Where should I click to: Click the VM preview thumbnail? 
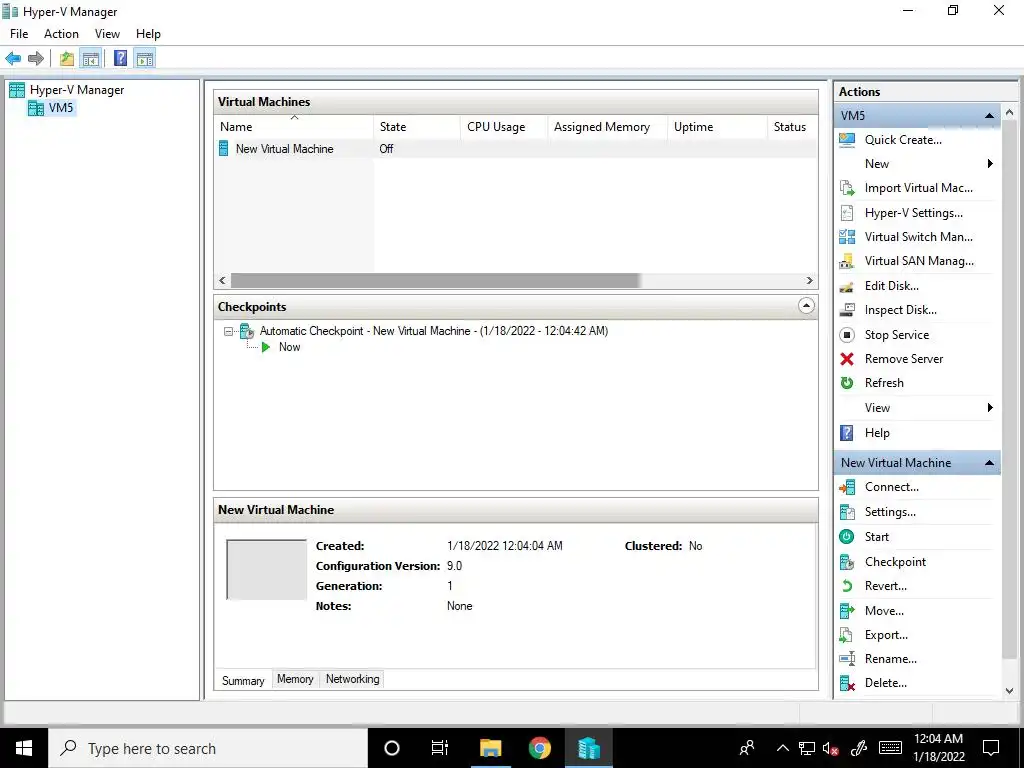click(266, 569)
